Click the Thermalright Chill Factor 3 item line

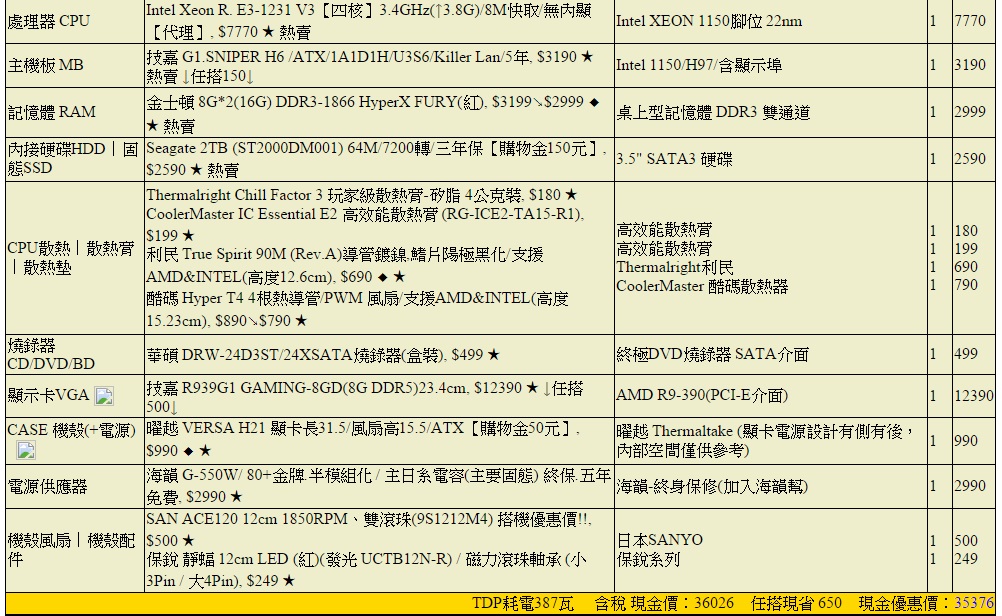pyautogui.click(x=362, y=195)
